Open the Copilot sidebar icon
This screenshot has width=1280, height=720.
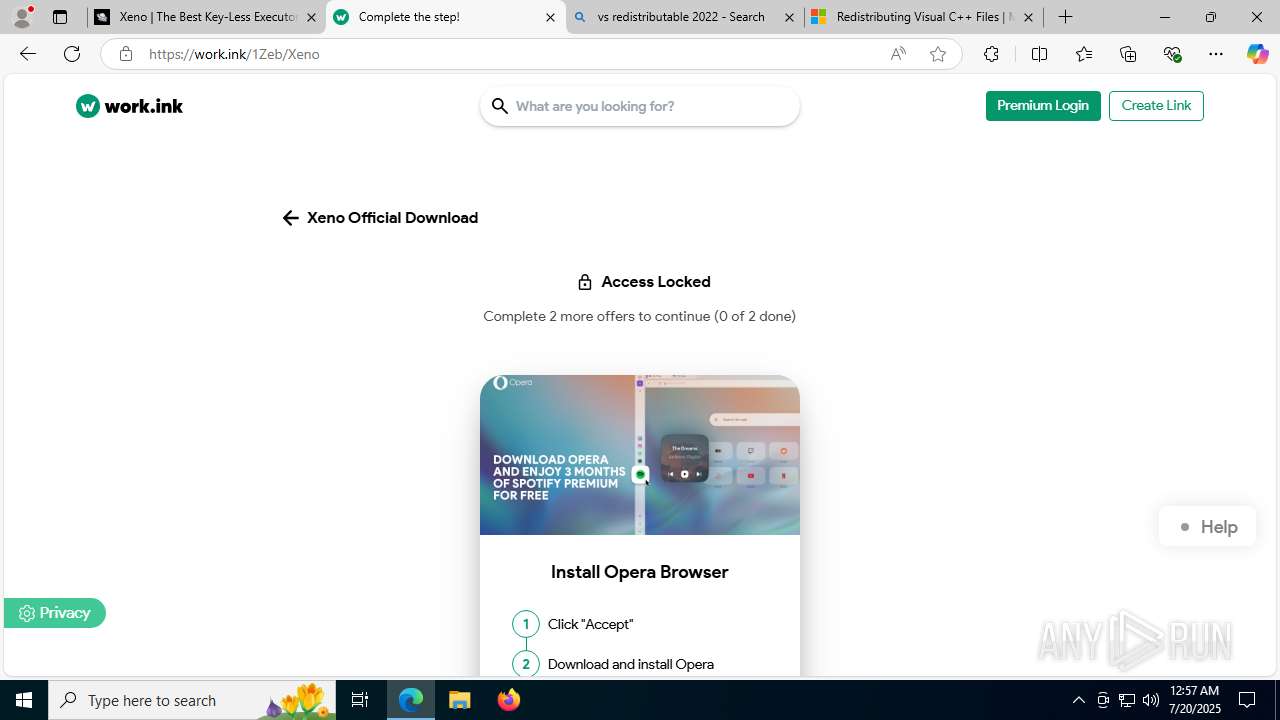(1257, 54)
